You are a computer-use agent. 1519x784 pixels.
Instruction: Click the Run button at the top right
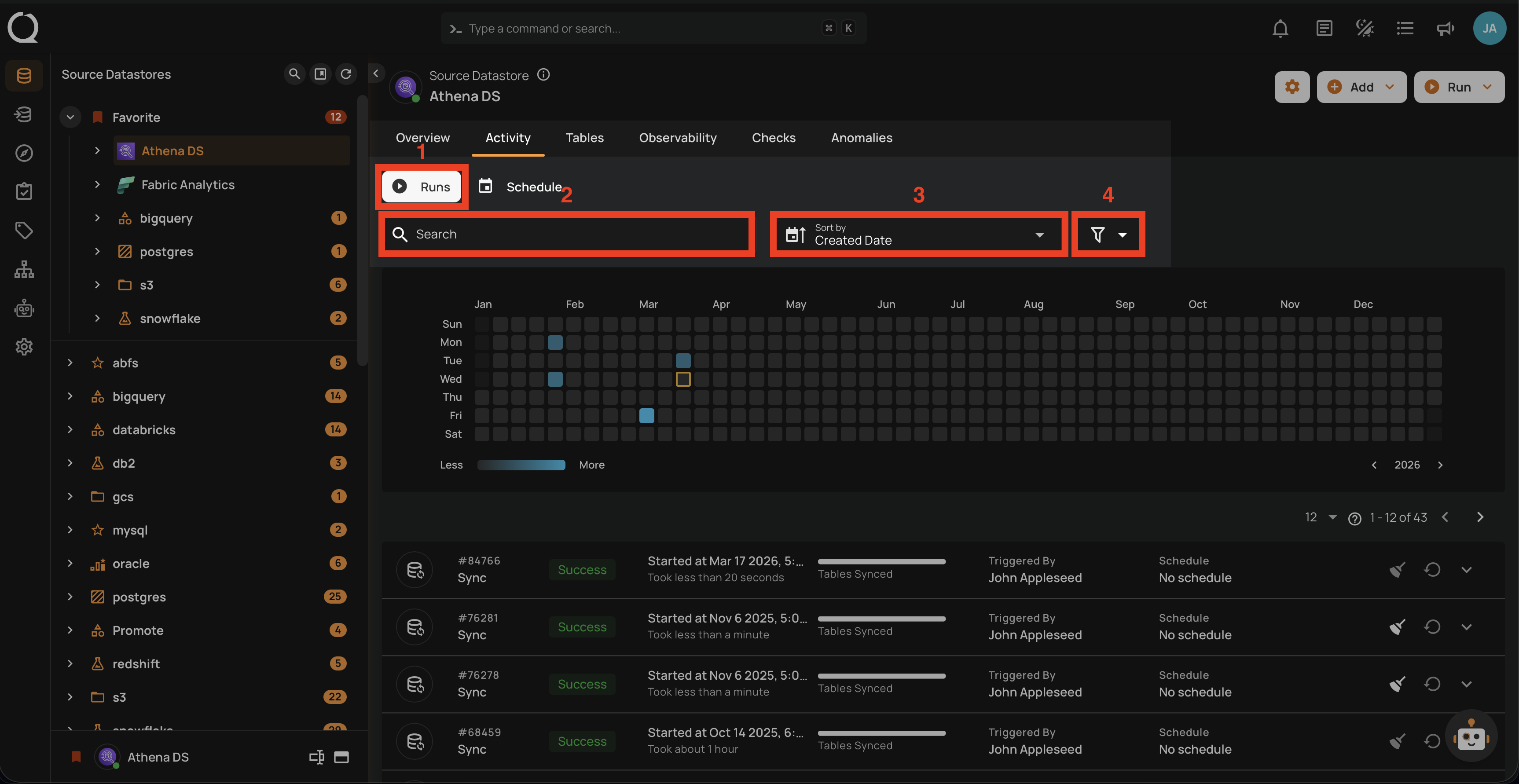[1459, 87]
